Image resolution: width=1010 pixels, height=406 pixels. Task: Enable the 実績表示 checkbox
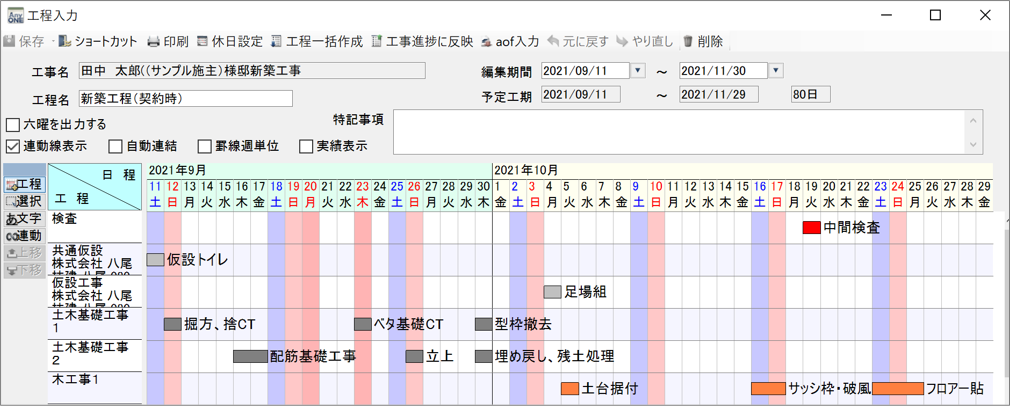306,146
